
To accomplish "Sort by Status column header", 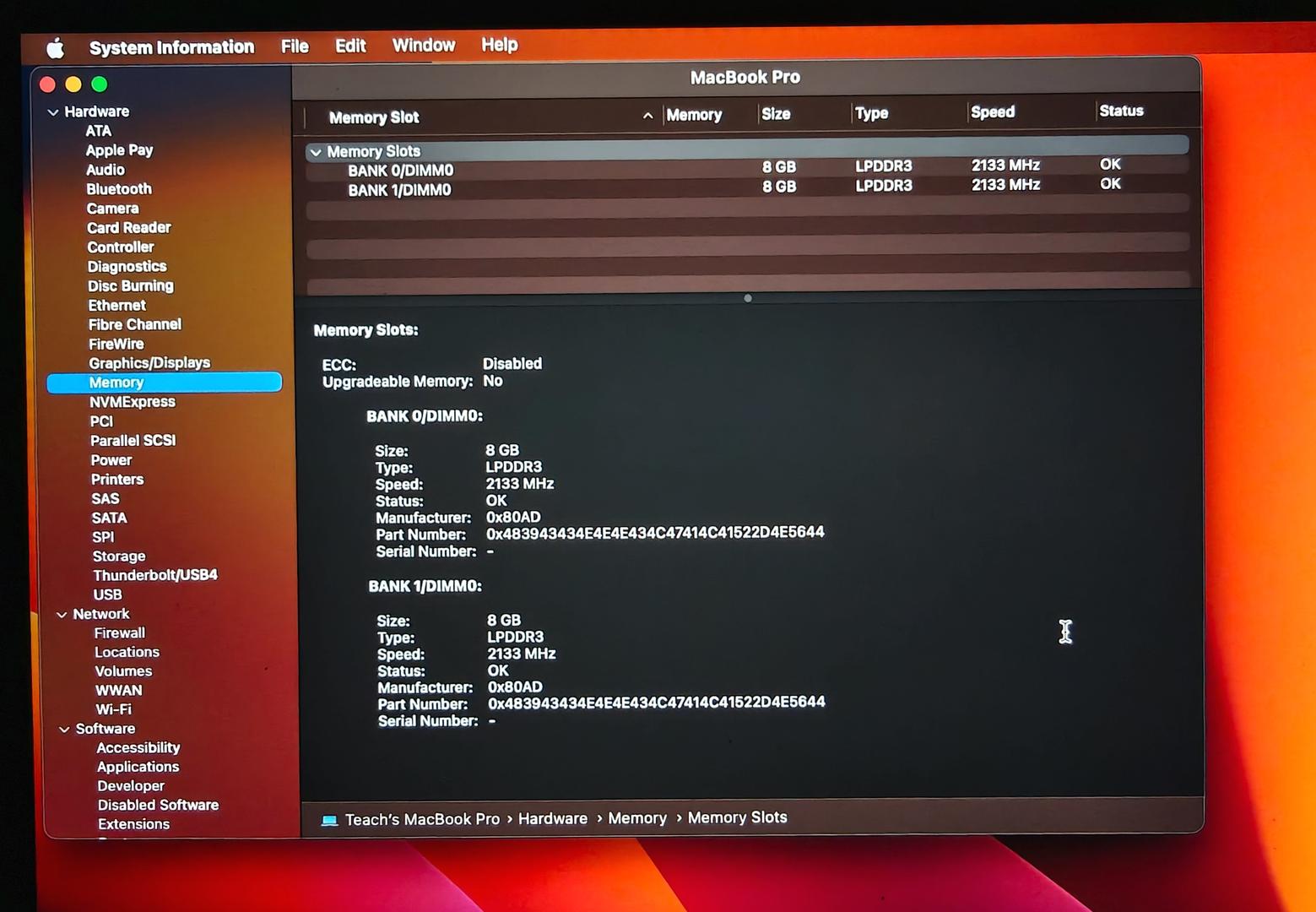I will click(1121, 111).
